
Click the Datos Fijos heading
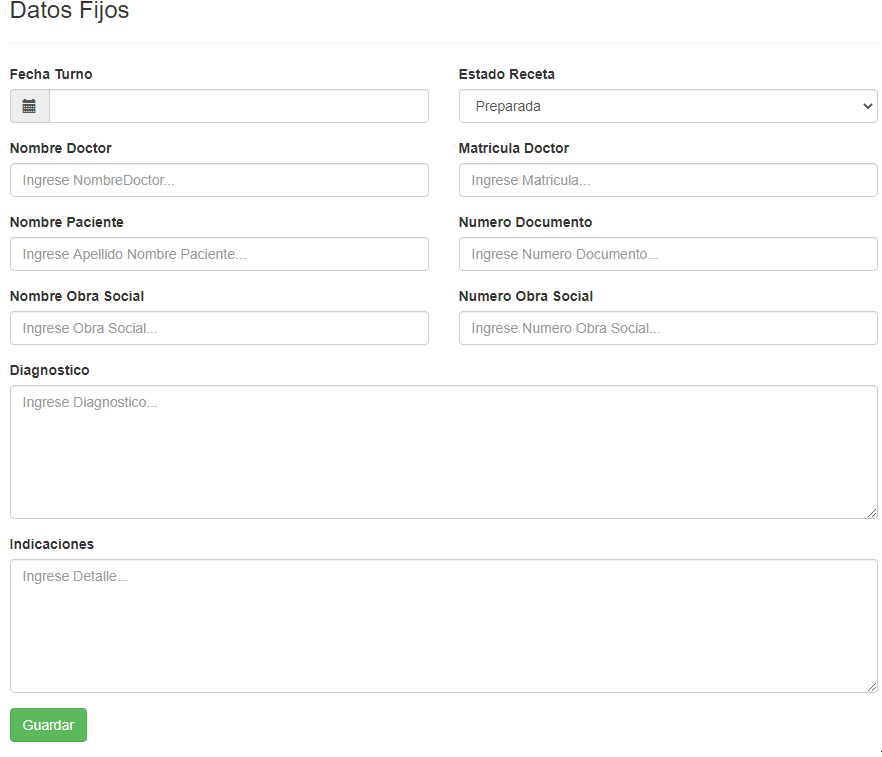69,12
